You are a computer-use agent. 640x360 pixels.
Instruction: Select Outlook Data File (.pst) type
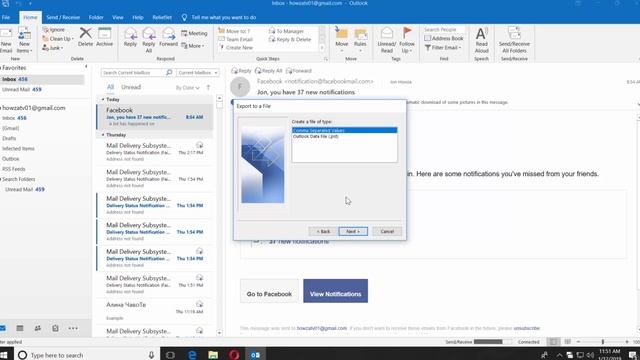pos(344,136)
